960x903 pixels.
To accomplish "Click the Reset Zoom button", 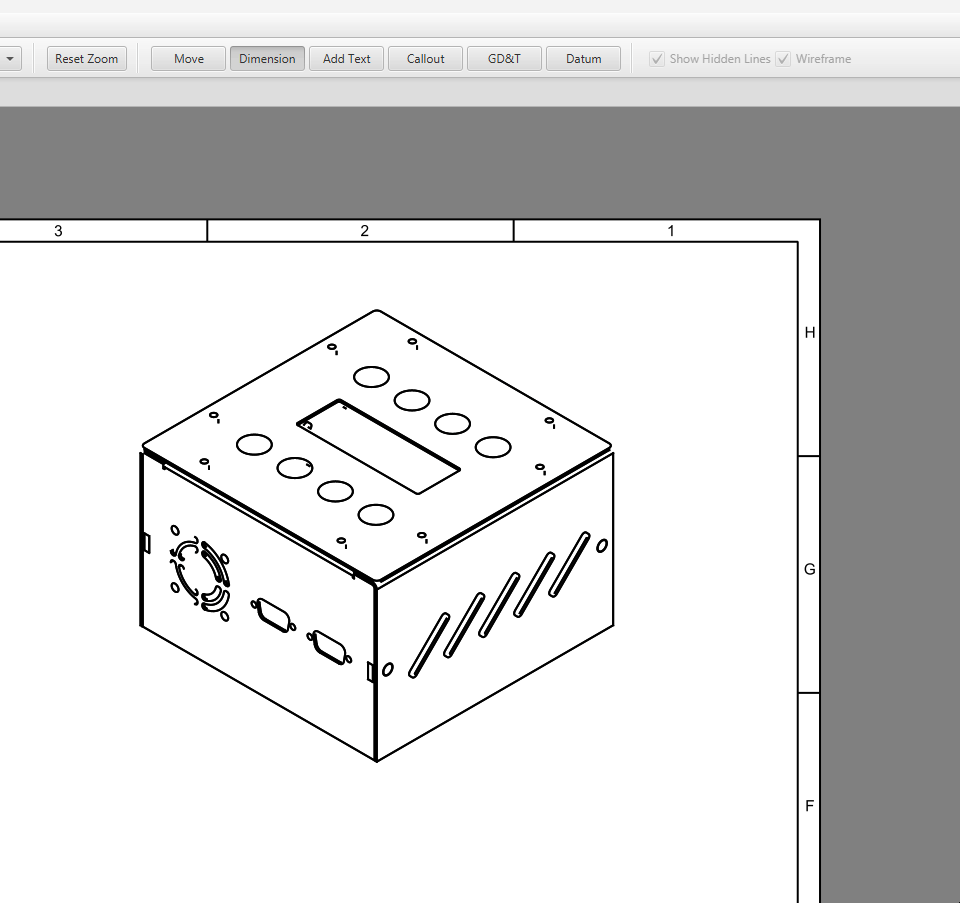I will point(87,59).
